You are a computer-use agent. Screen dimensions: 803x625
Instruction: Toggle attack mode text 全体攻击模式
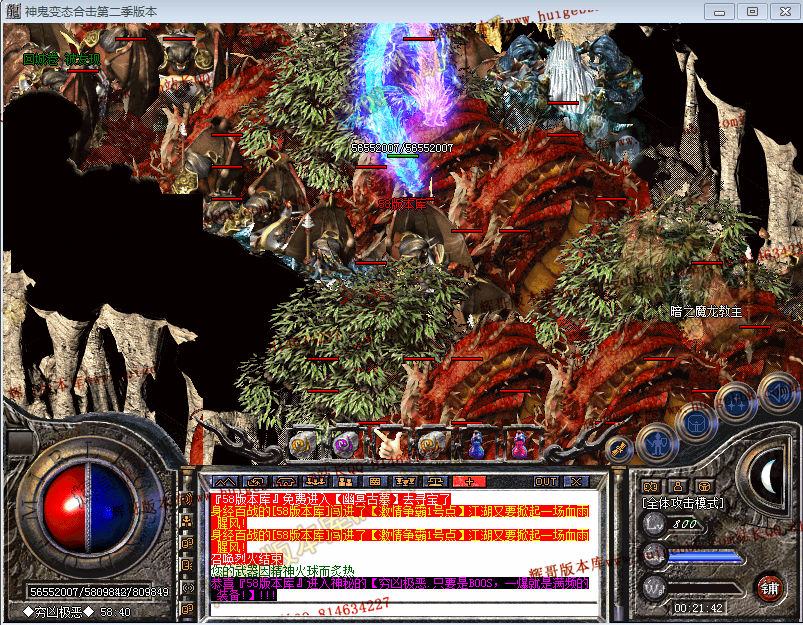coord(684,503)
